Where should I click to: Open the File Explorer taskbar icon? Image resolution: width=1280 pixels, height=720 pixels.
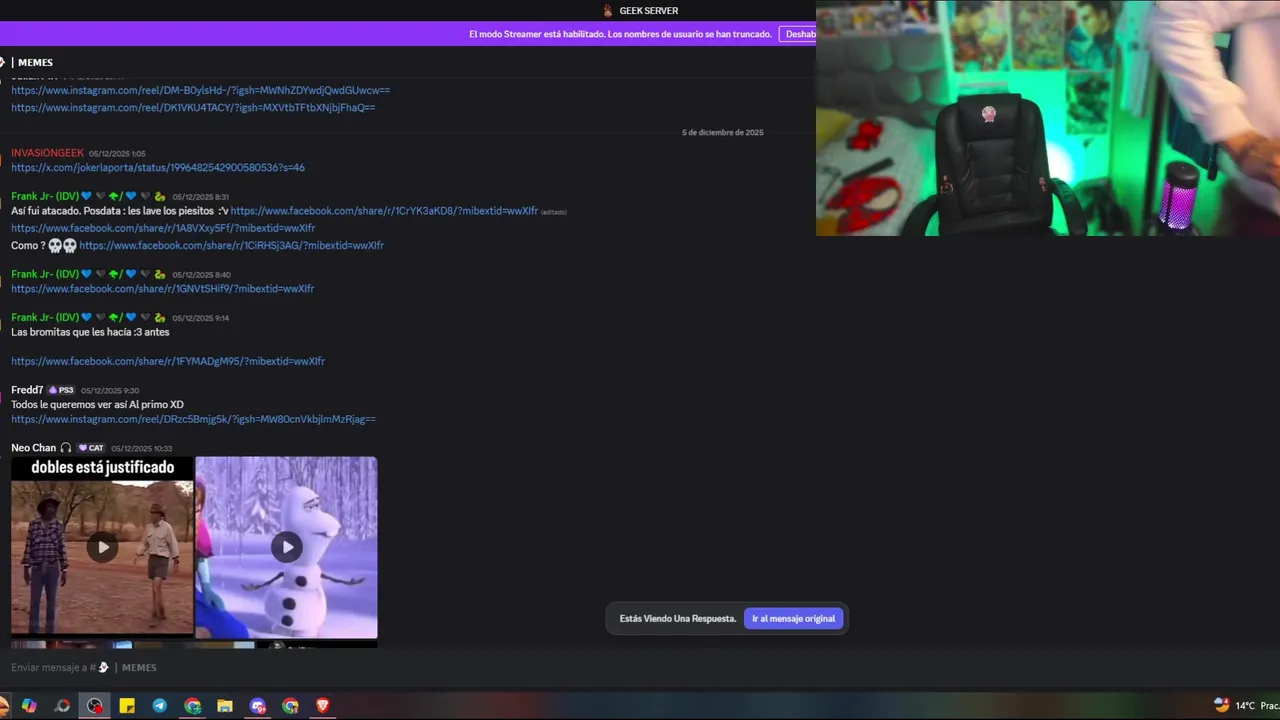pos(225,706)
